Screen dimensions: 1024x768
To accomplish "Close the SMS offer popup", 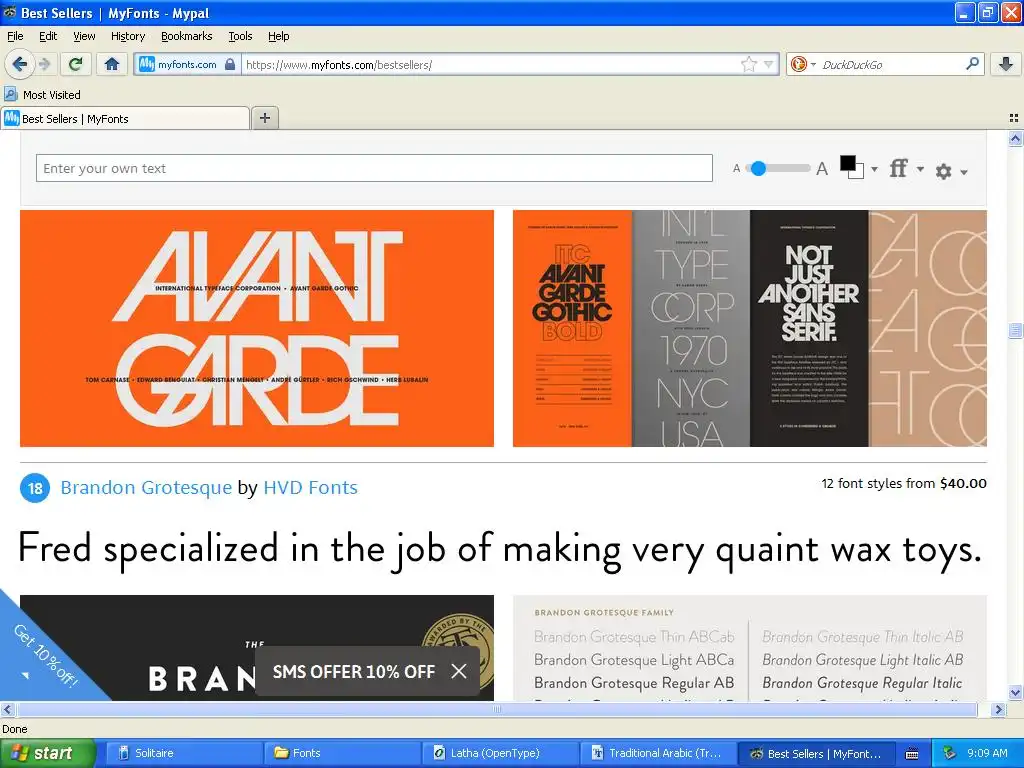I will point(459,671).
